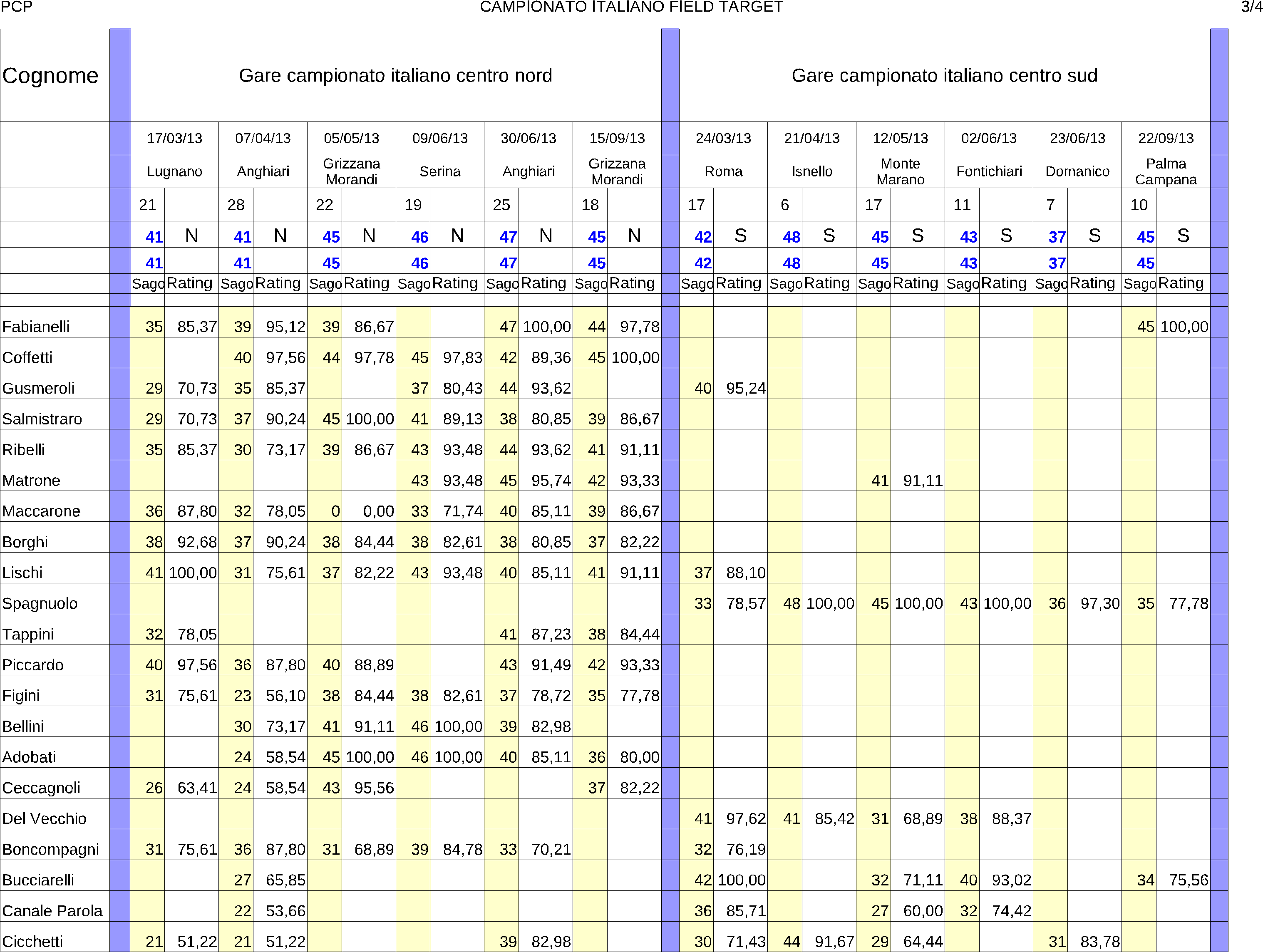Screen dimensions: 1263x952
Task: Select the Bellini row name
Action: click(x=23, y=726)
